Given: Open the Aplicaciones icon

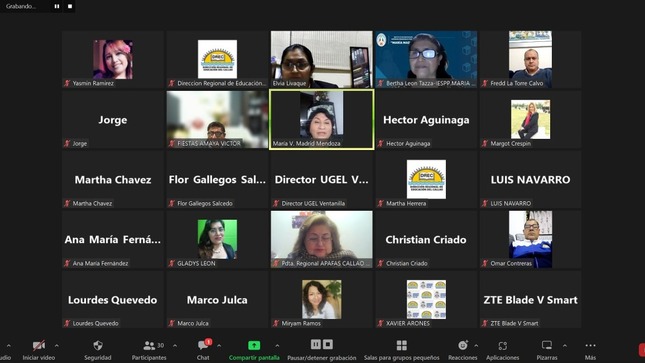Looking at the screenshot, I should 503,346.
